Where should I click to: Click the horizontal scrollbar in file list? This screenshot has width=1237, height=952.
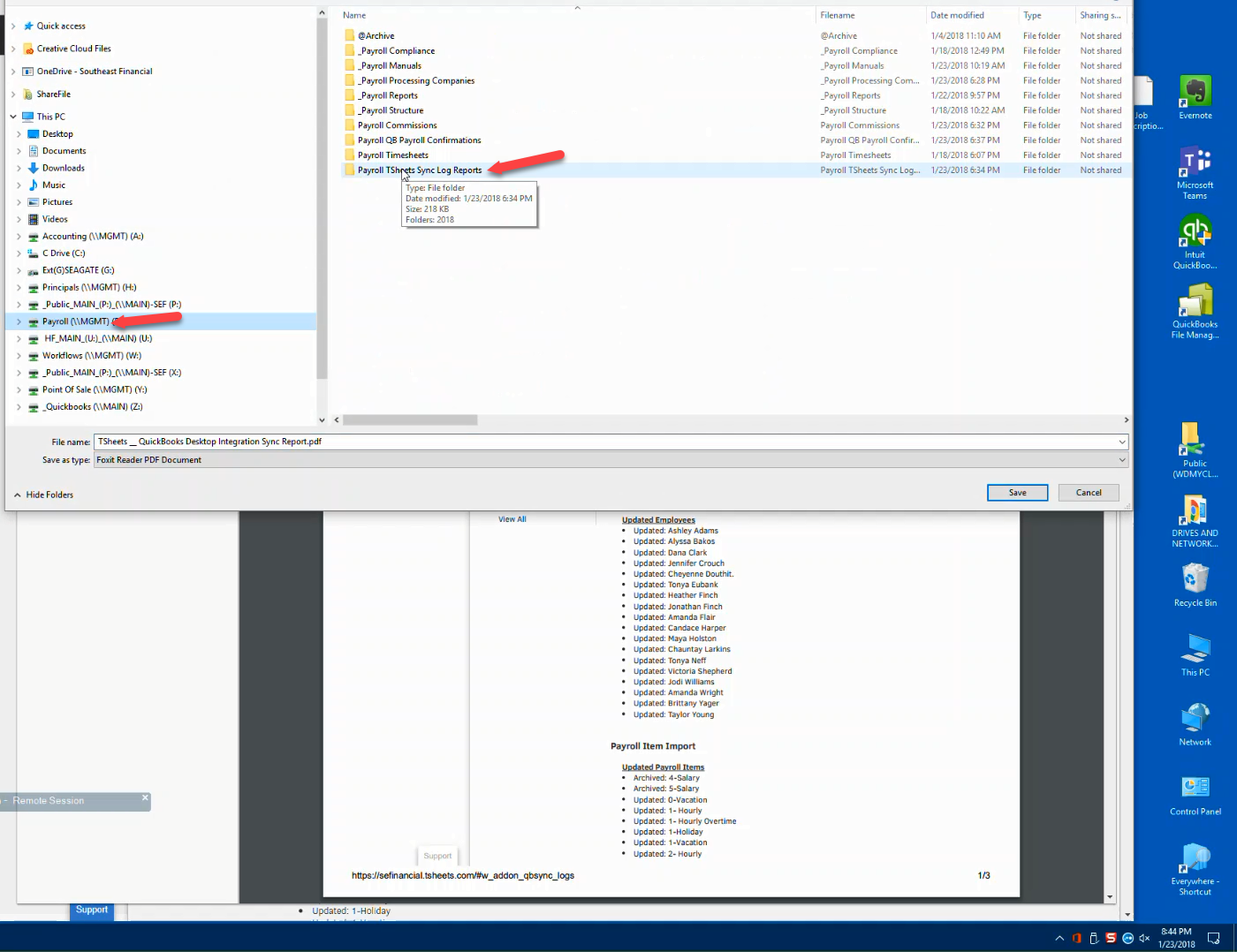(410, 420)
